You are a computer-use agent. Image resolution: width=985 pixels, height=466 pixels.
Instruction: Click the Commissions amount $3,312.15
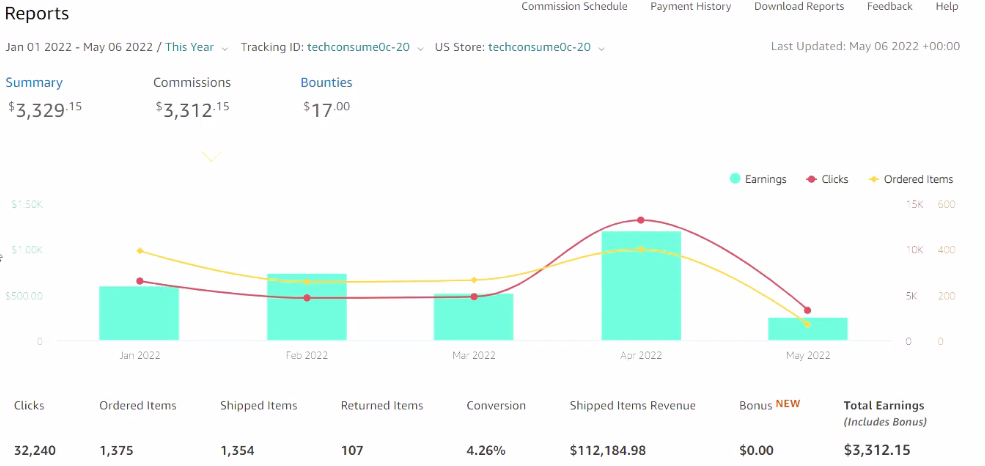point(193,109)
